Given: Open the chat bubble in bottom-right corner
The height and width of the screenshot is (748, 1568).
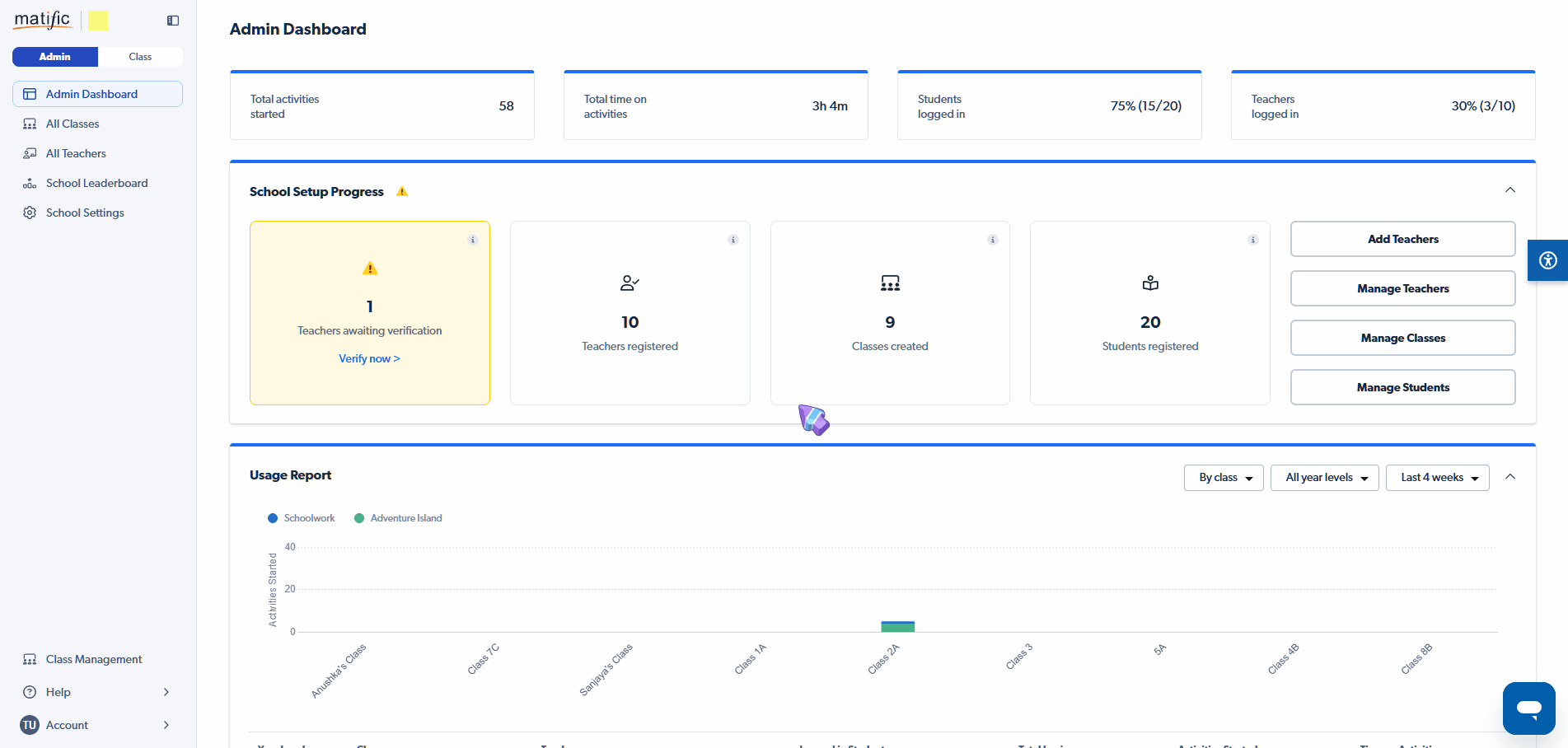Looking at the screenshot, I should tap(1528, 708).
